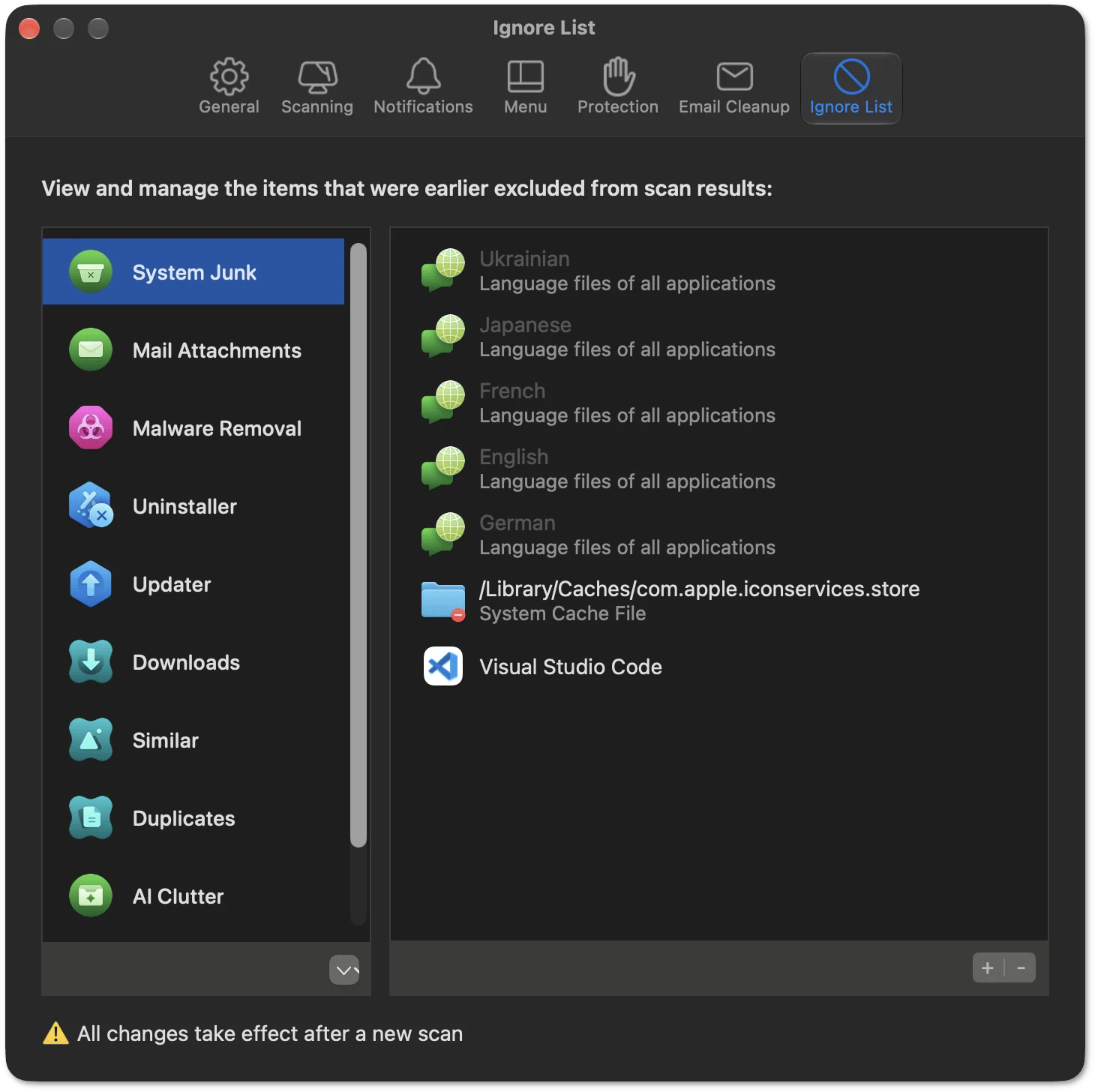Select the German ignored entry text
The height and width of the screenshot is (1092, 1095).
pos(517,523)
